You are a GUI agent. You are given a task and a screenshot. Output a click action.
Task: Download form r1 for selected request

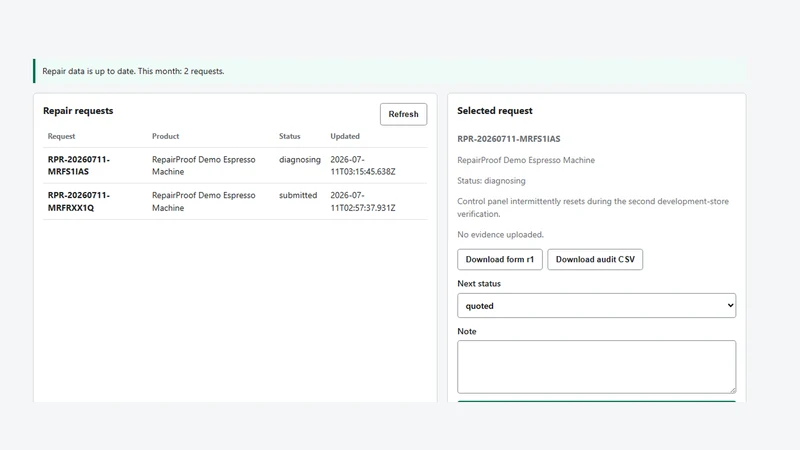(499, 260)
